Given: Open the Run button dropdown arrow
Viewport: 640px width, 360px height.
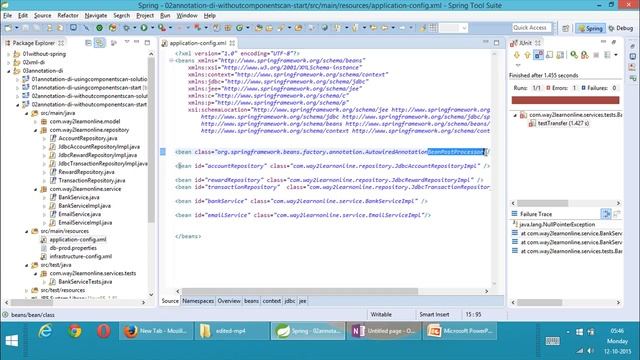Looking at the screenshot, I should [x=152, y=28].
